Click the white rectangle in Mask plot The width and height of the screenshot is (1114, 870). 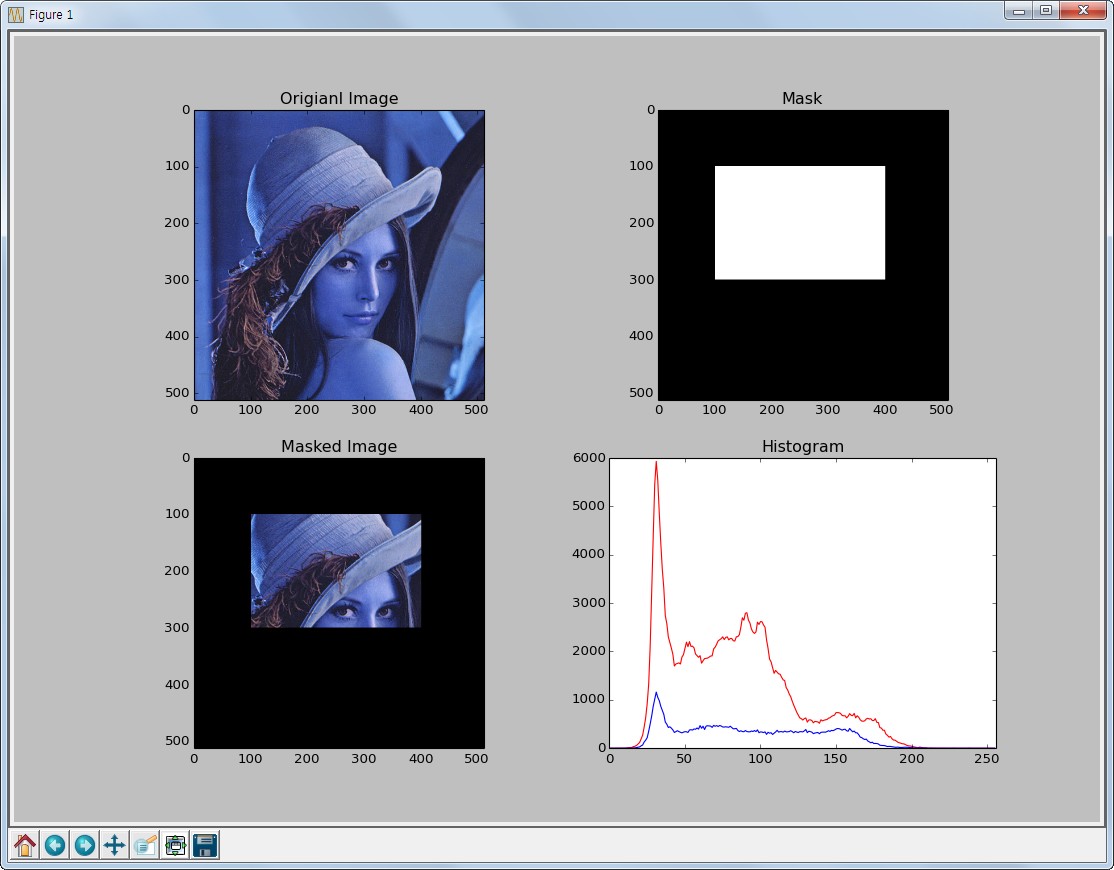point(800,222)
